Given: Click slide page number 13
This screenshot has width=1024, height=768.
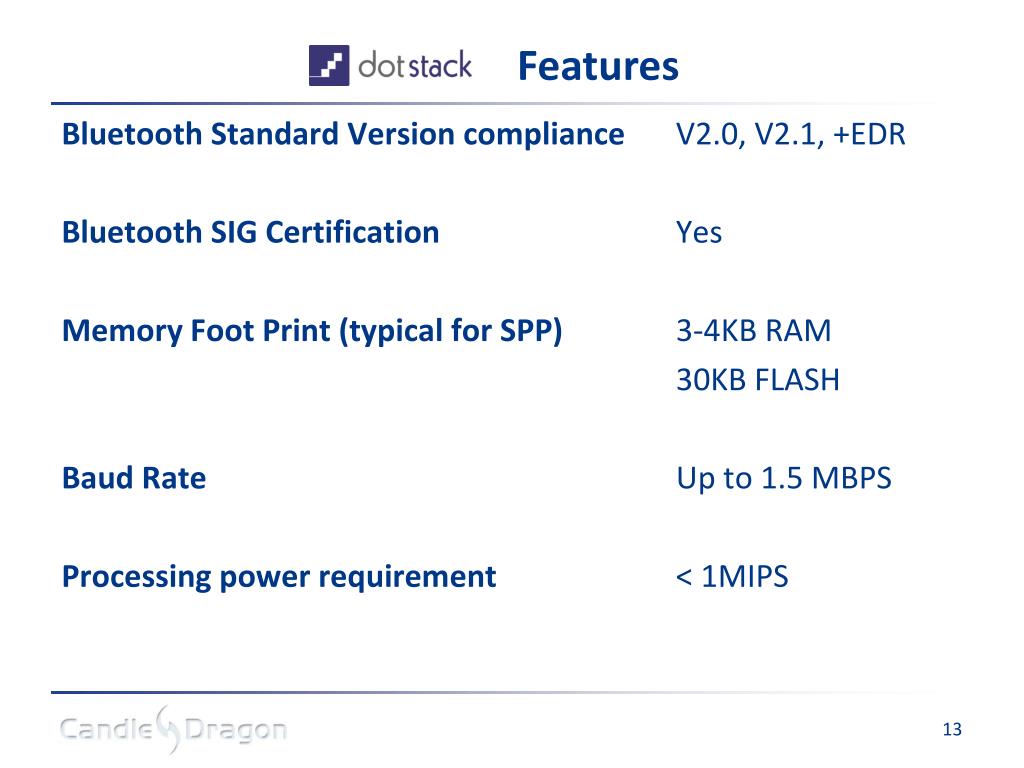Looking at the screenshot, I should (952, 729).
